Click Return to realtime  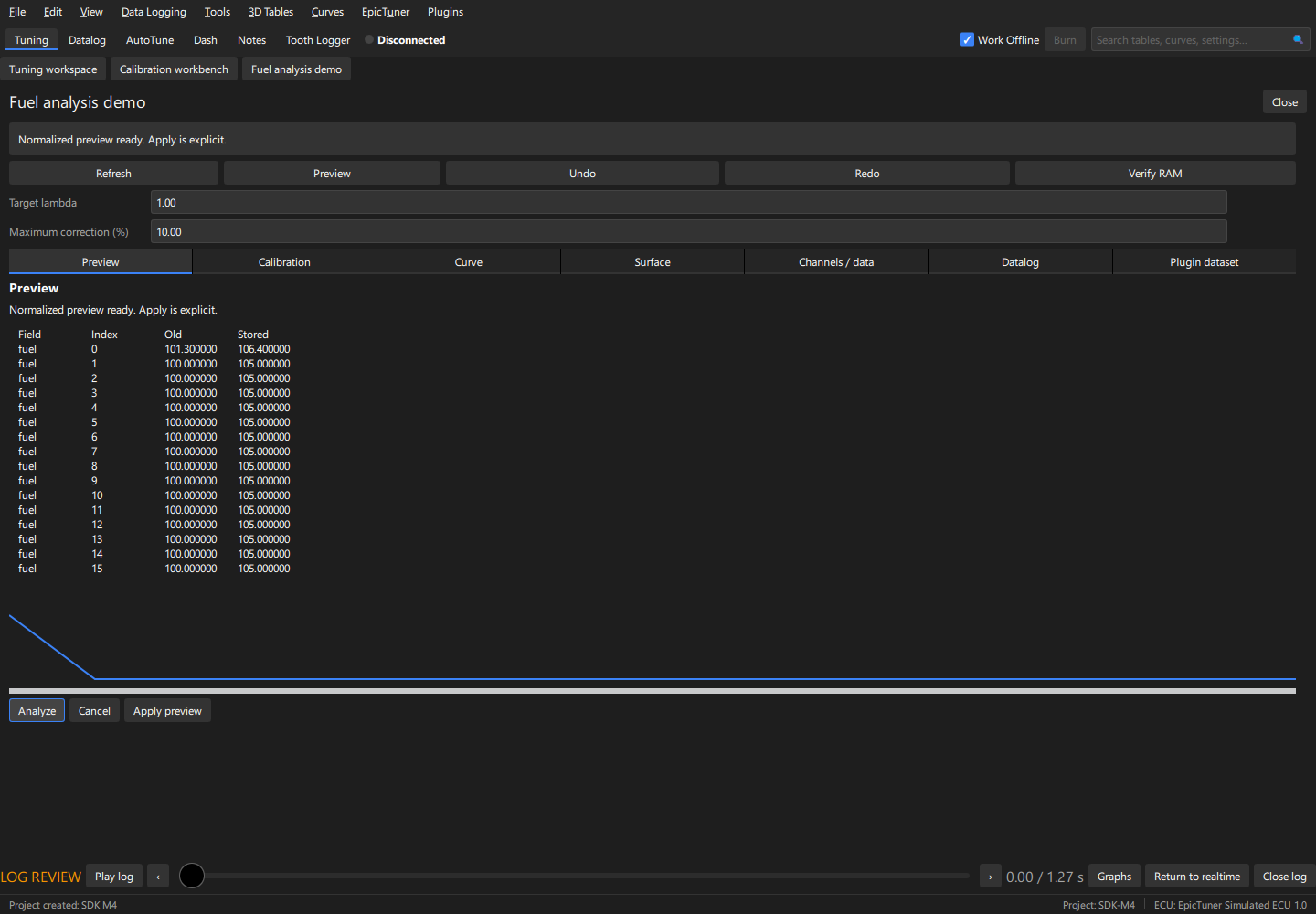(x=1197, y=877)
